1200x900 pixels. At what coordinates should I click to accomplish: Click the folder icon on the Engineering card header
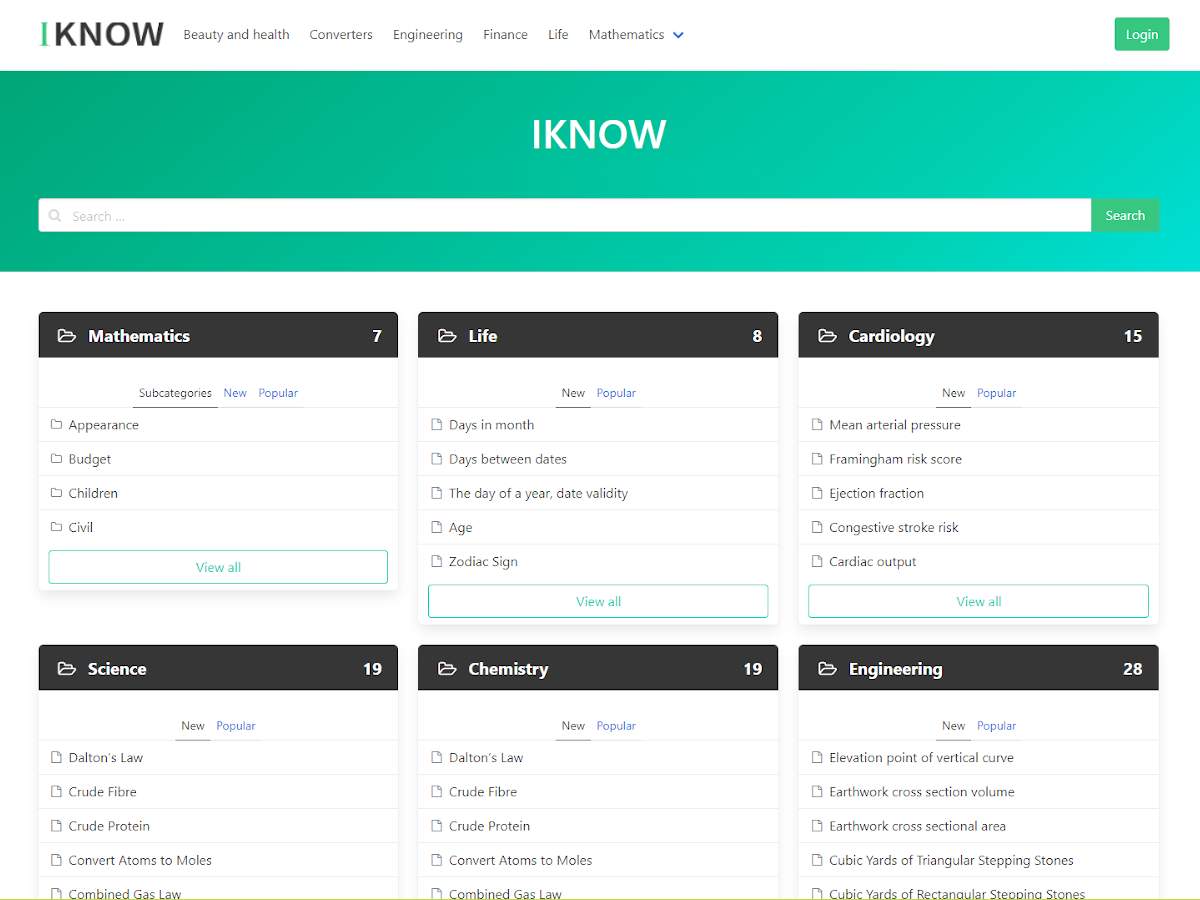(x=826, y=668)
